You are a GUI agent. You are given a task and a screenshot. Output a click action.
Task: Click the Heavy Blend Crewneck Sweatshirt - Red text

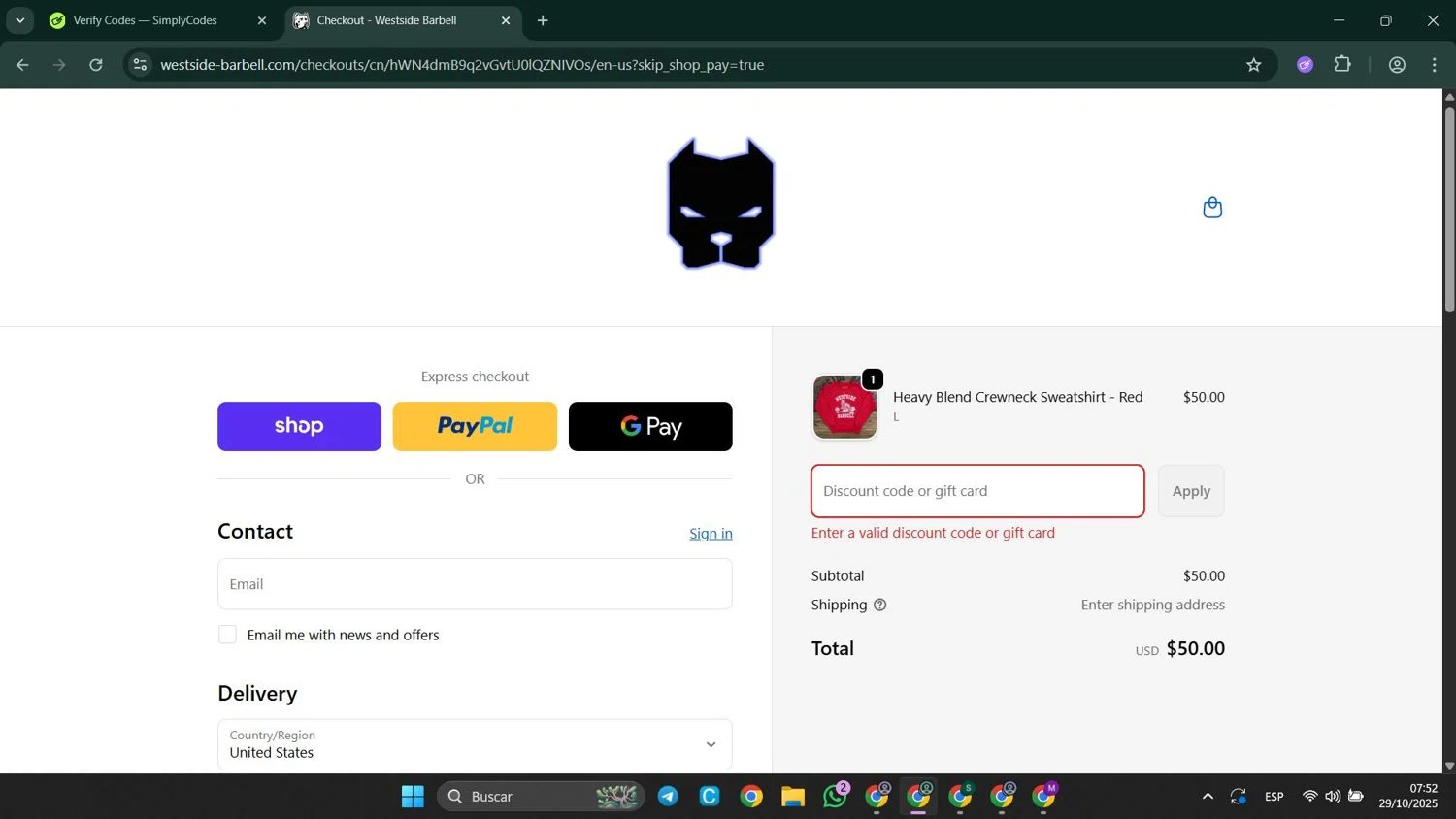1017,397
